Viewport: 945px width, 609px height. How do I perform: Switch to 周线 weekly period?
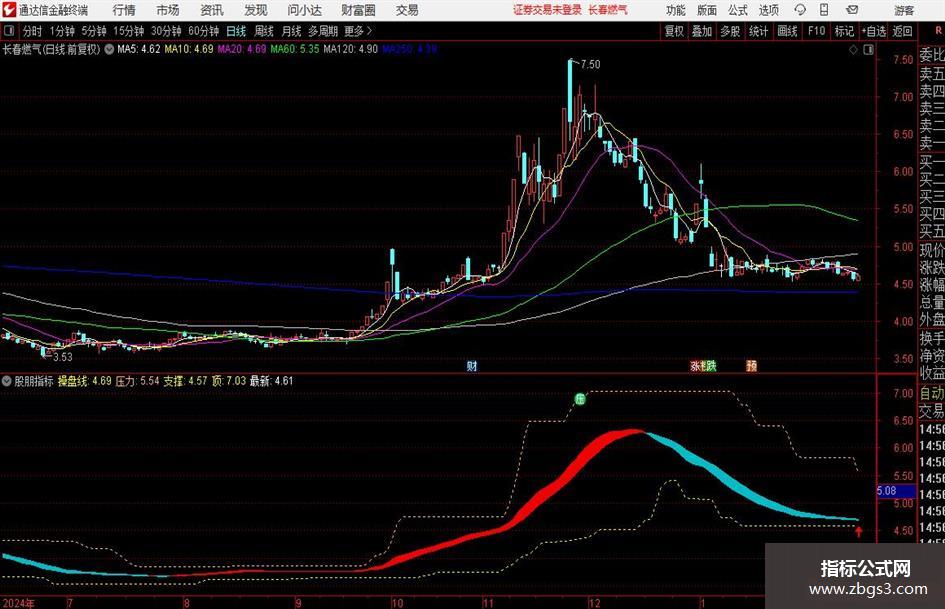click(264, 31)
